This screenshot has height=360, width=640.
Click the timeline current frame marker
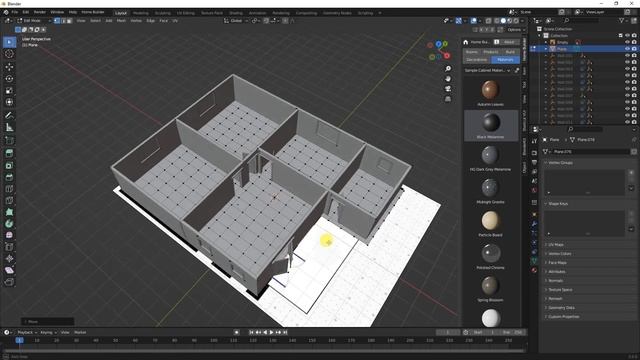point(19,340)
